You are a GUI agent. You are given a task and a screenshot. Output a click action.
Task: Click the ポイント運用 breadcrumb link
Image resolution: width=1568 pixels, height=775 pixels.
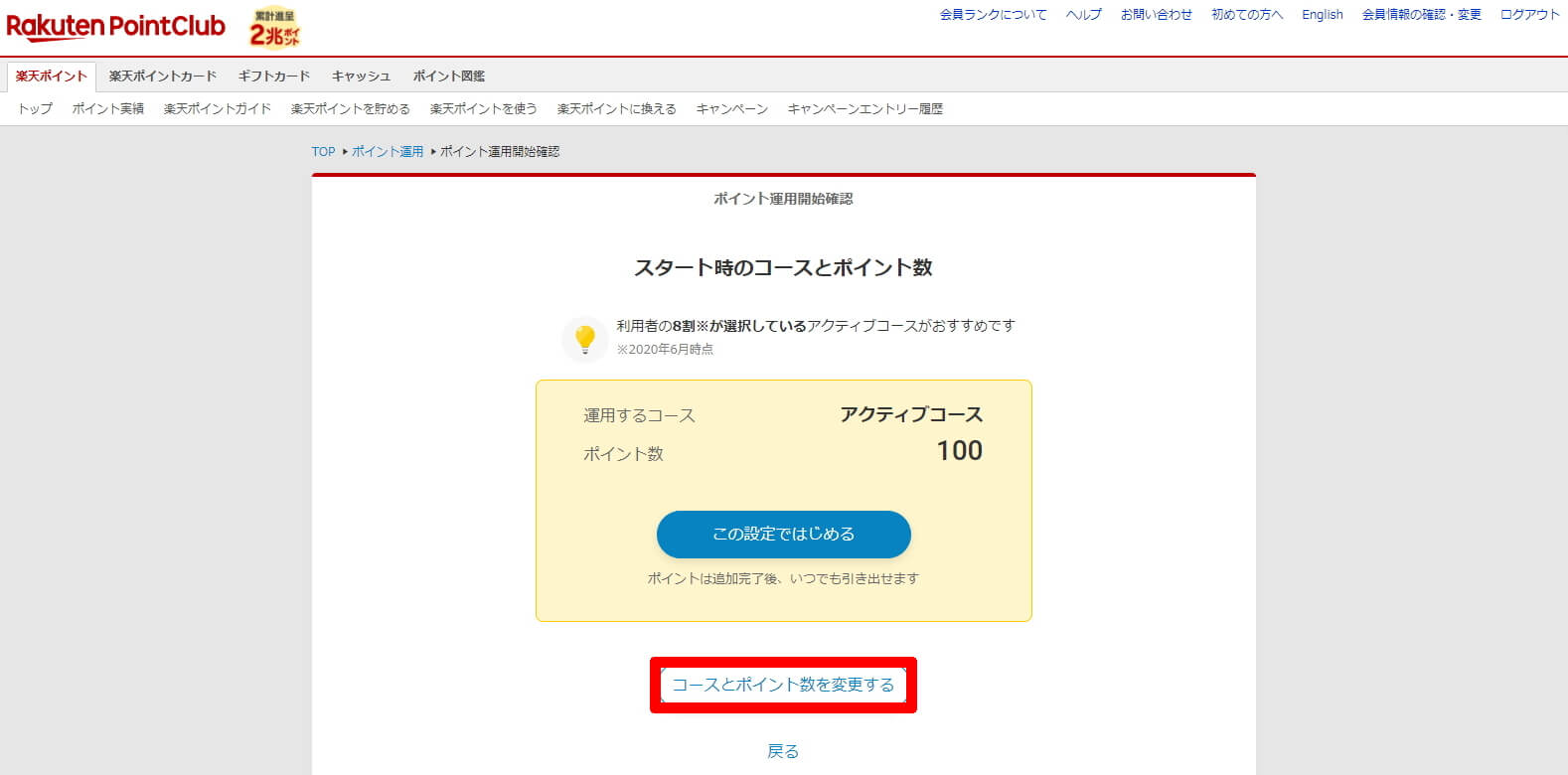coord(388,152)
